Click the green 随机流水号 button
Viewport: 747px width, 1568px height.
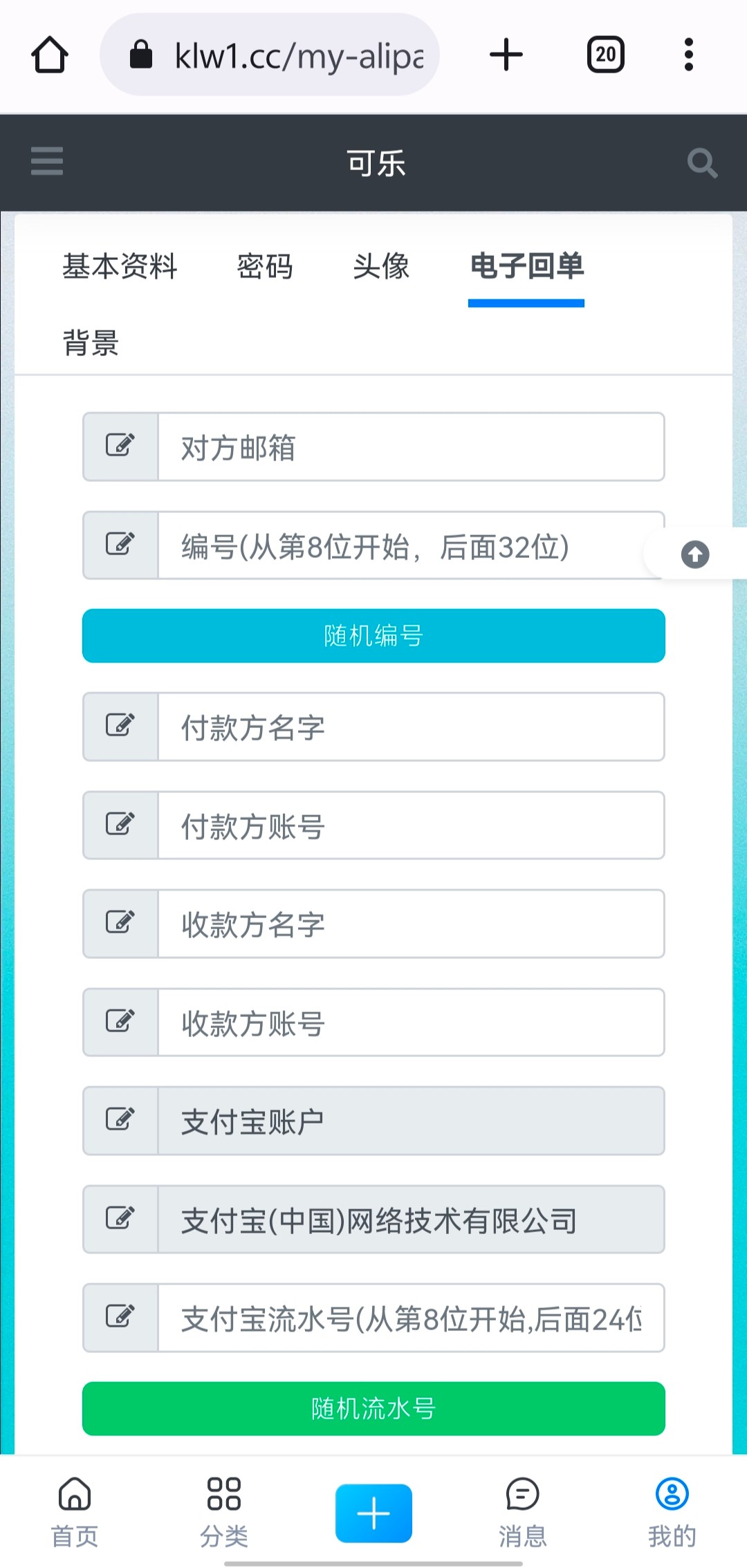tap(373, 1408)
